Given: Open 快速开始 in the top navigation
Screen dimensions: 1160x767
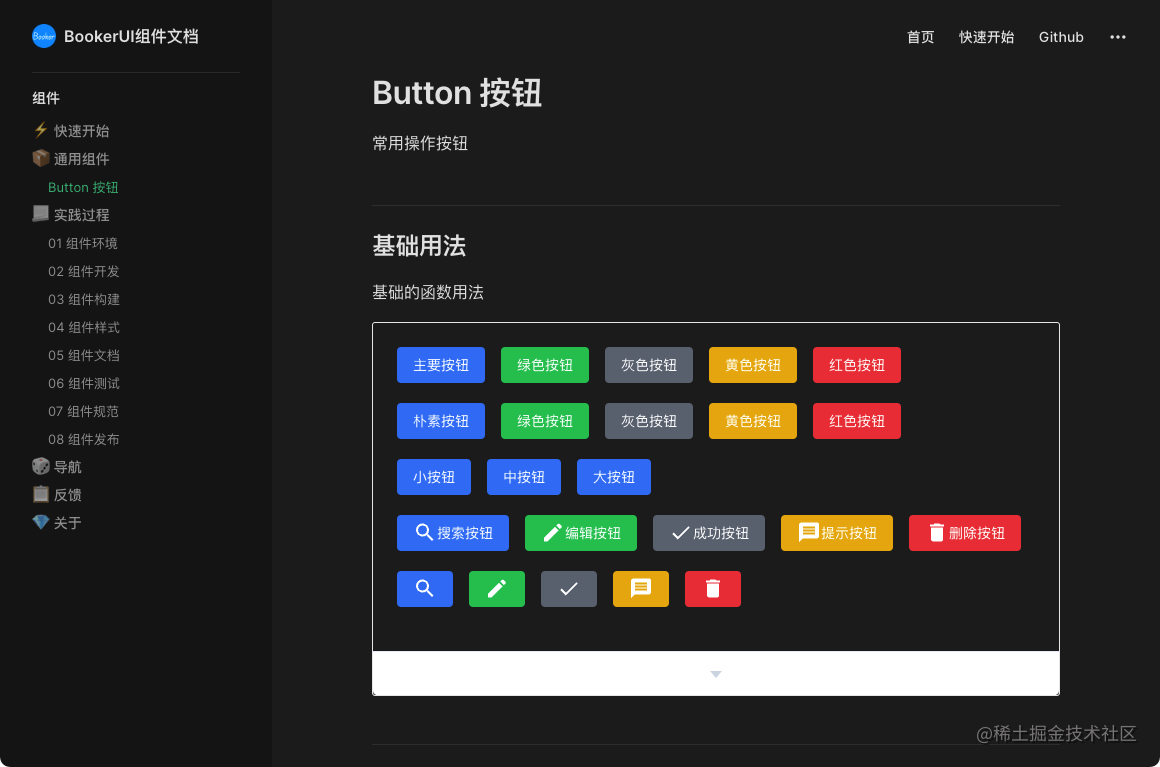Looking at the screenshot, I should [x=986, y=37].
